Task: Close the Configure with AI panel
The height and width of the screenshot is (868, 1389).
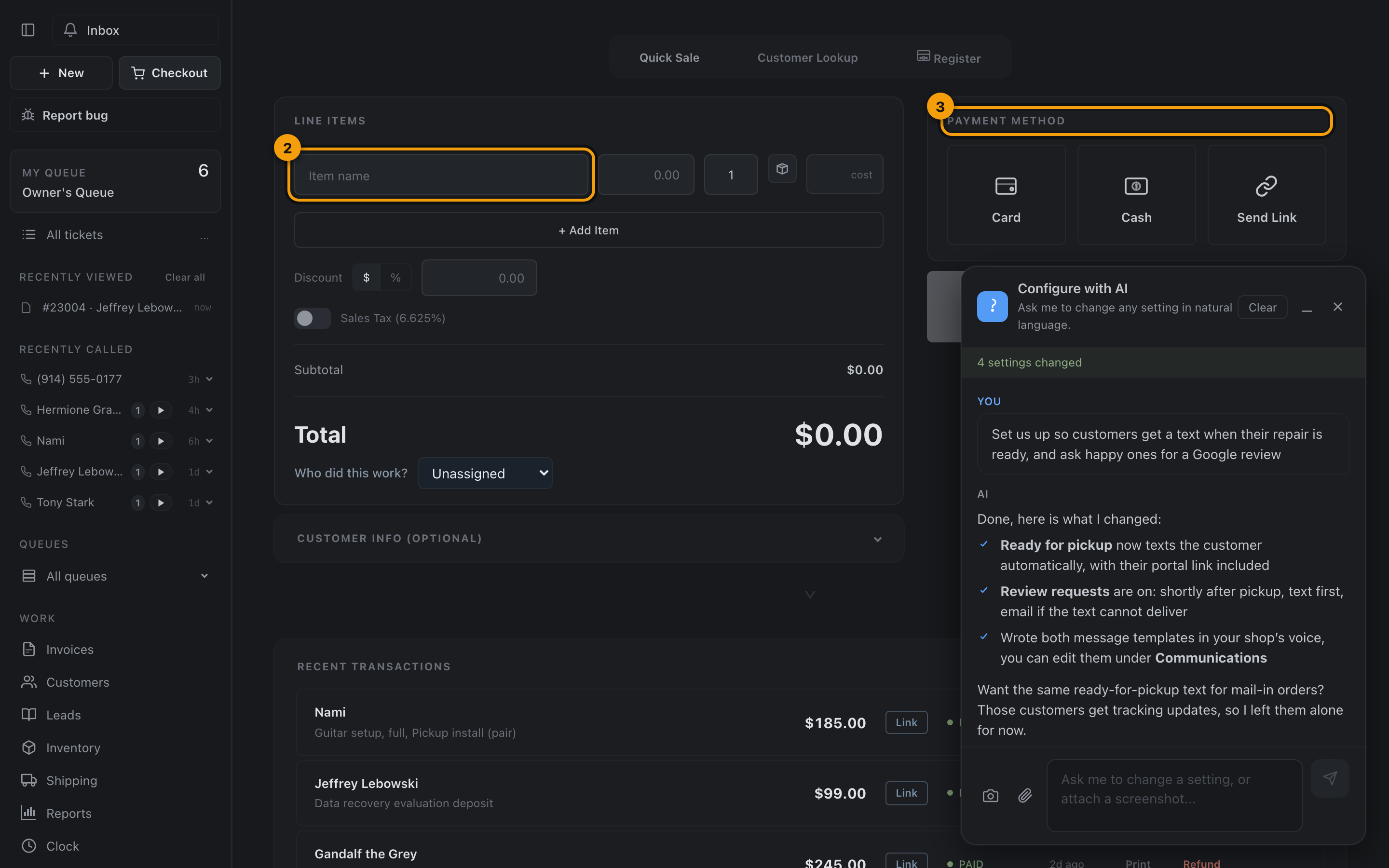Action: click(1337, 307)
